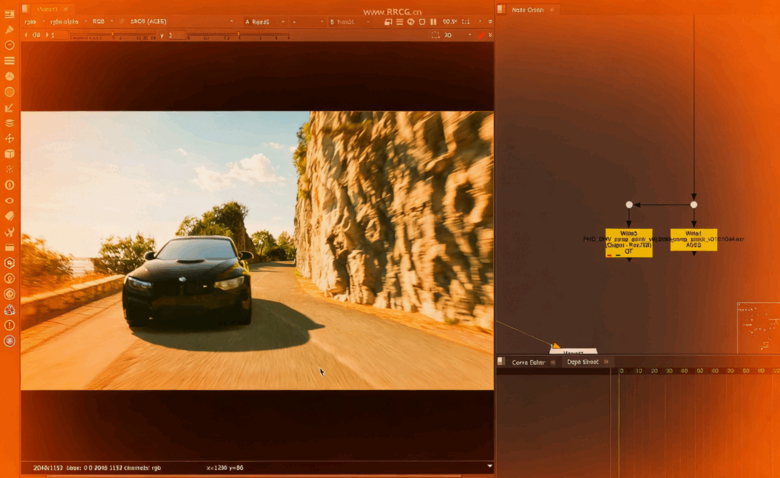Click the Transform nodes toolbar icon
This screenshot has height=478, width=780.
click(x=9, y=138)
